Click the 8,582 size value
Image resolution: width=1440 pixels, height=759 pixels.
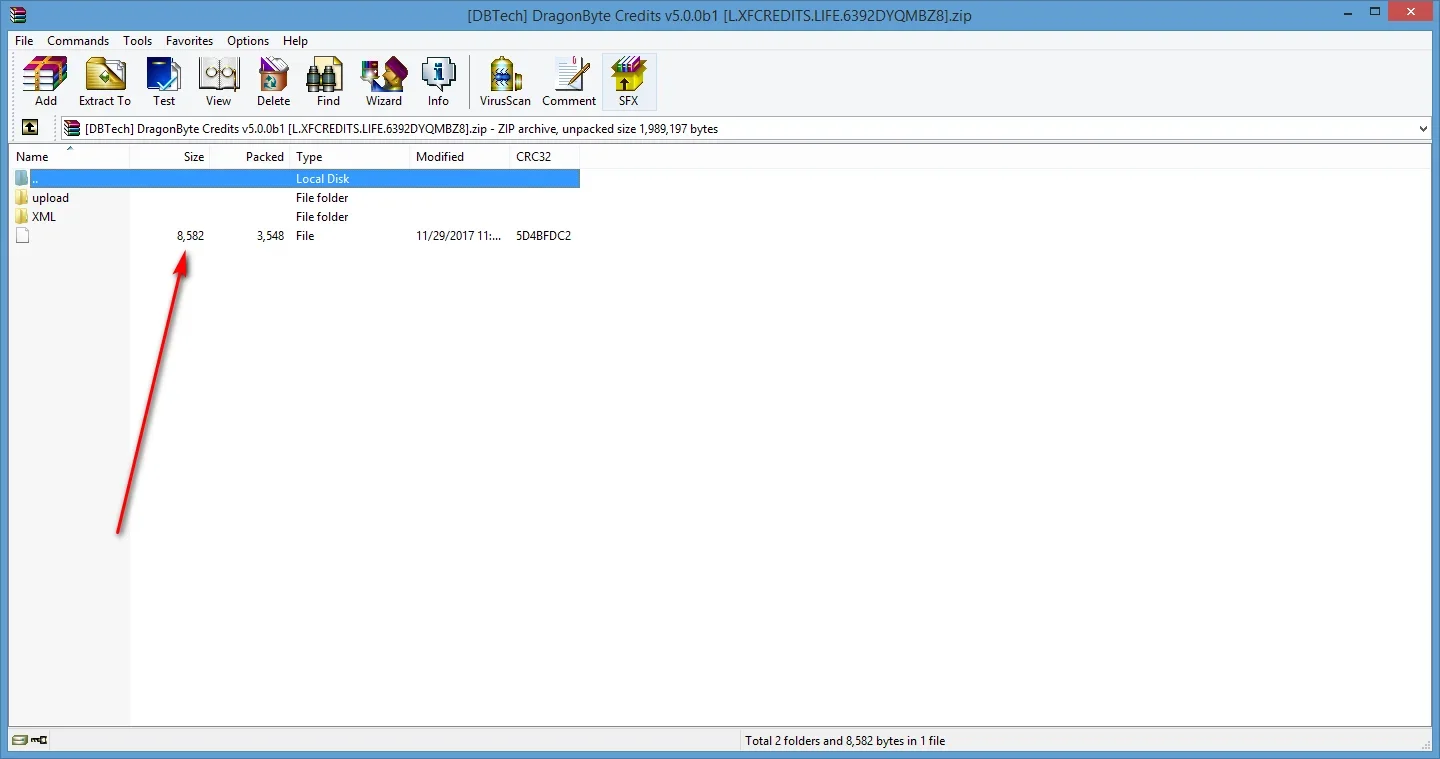coord(190,236)
